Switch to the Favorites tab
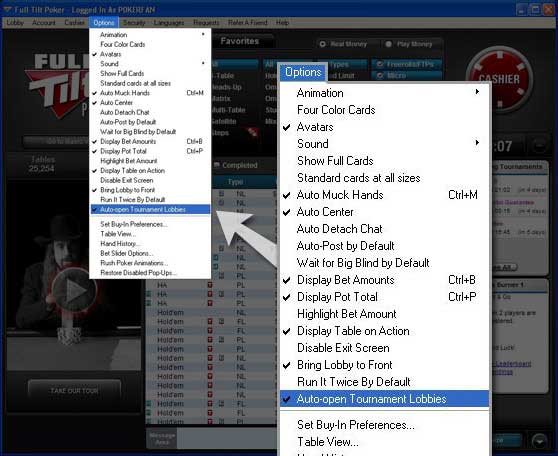 pyautogui.click(x=239, y=41)
